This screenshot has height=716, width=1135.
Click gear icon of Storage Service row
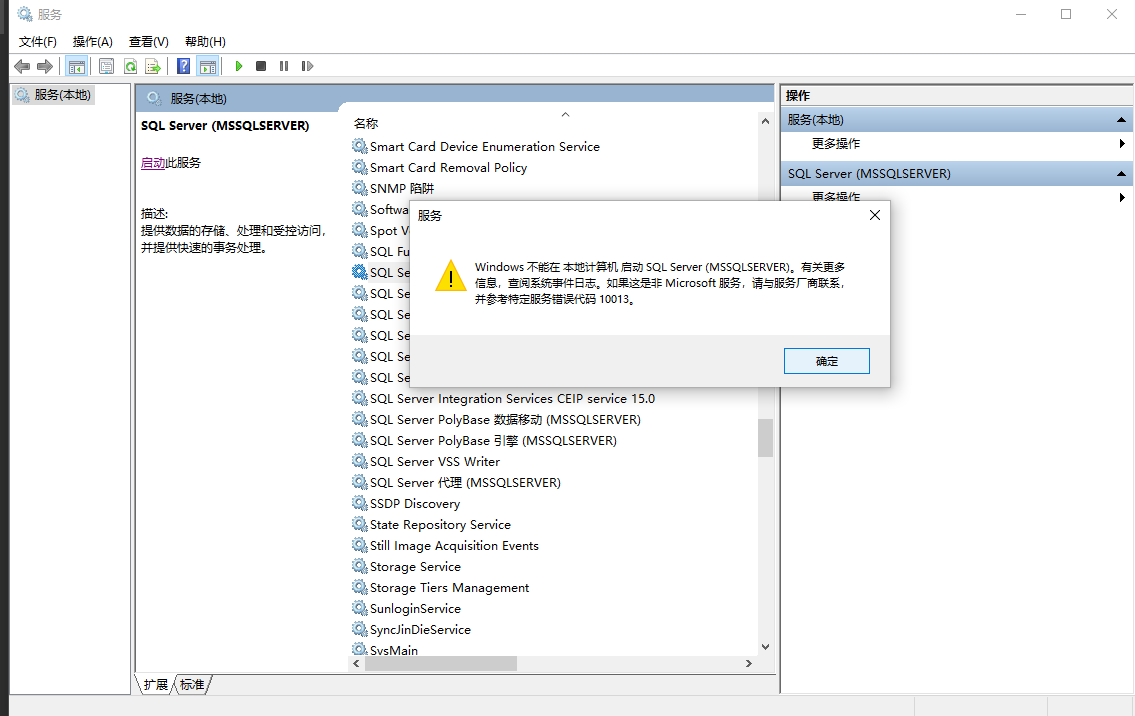360,565
